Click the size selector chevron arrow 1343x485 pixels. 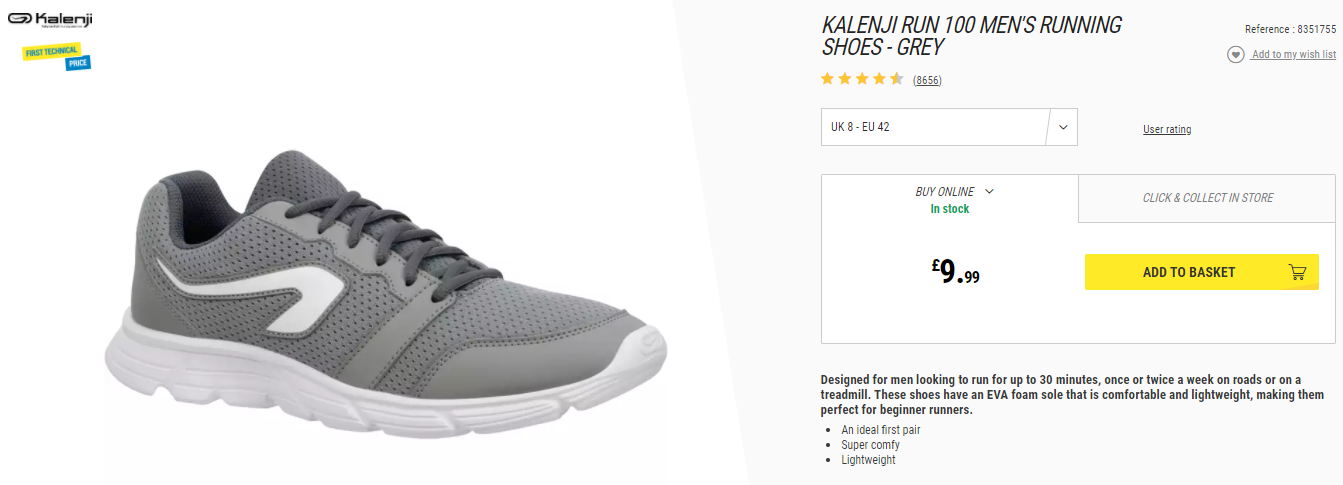(x=1063, y=127)
